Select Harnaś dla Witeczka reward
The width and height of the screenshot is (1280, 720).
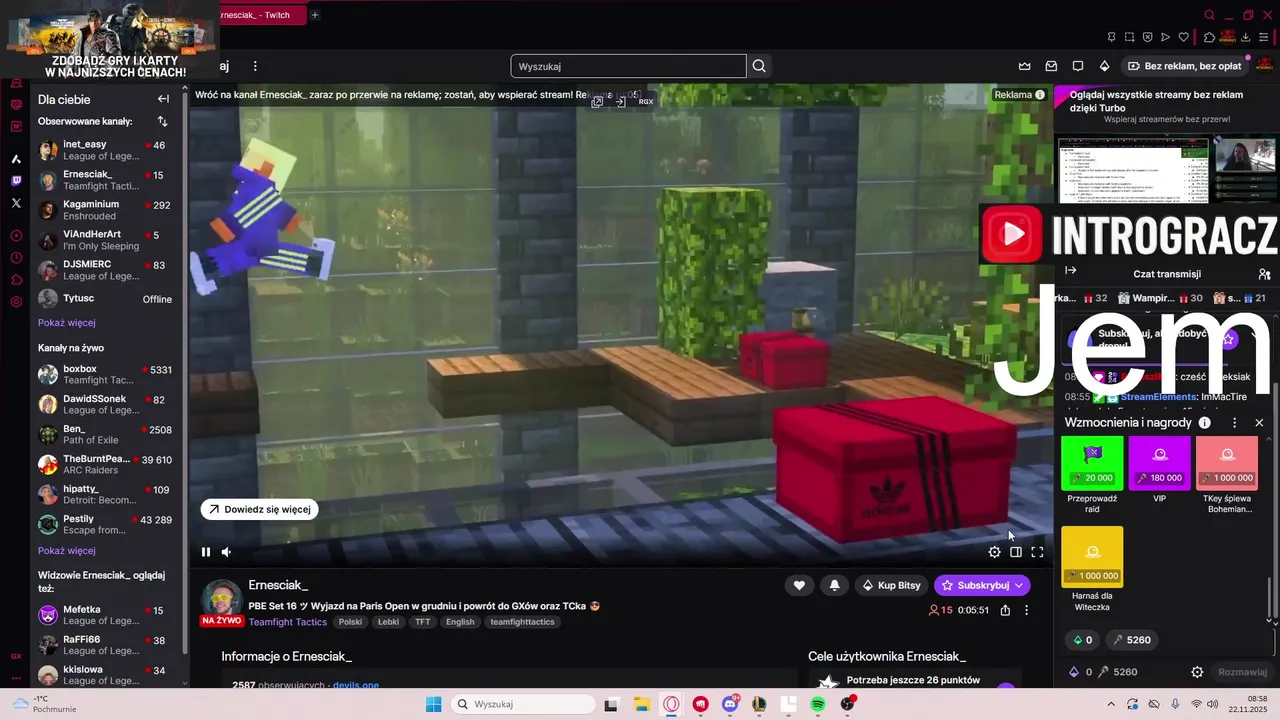coord(1092,569)
